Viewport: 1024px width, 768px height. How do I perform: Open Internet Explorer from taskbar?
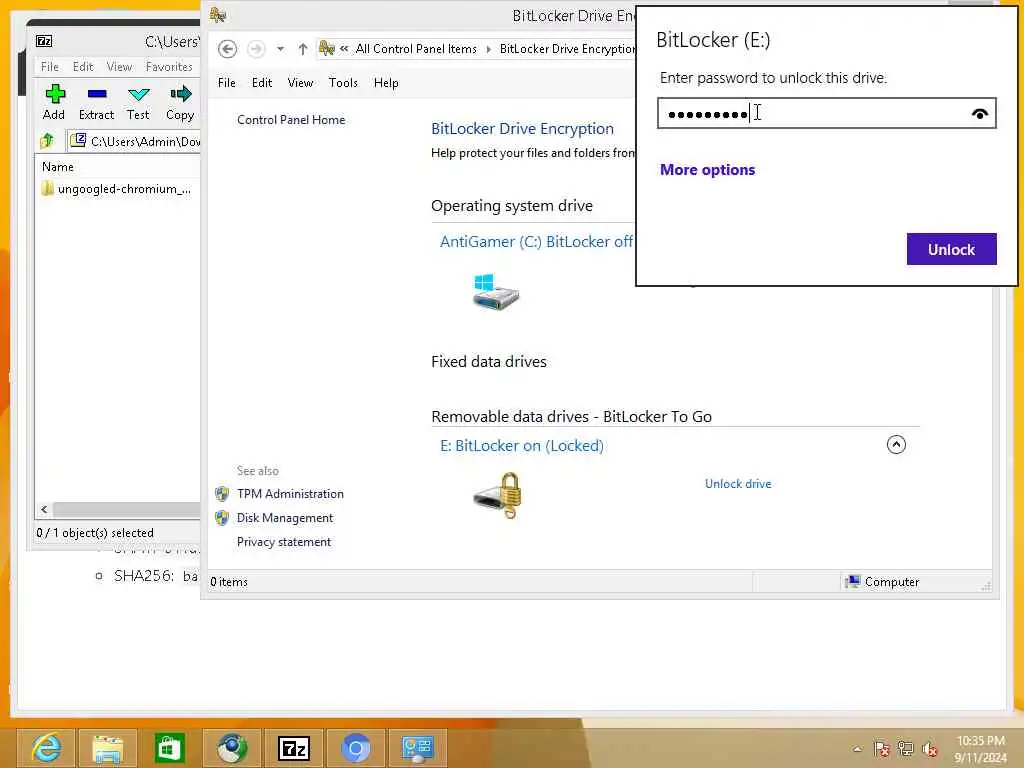46,748
